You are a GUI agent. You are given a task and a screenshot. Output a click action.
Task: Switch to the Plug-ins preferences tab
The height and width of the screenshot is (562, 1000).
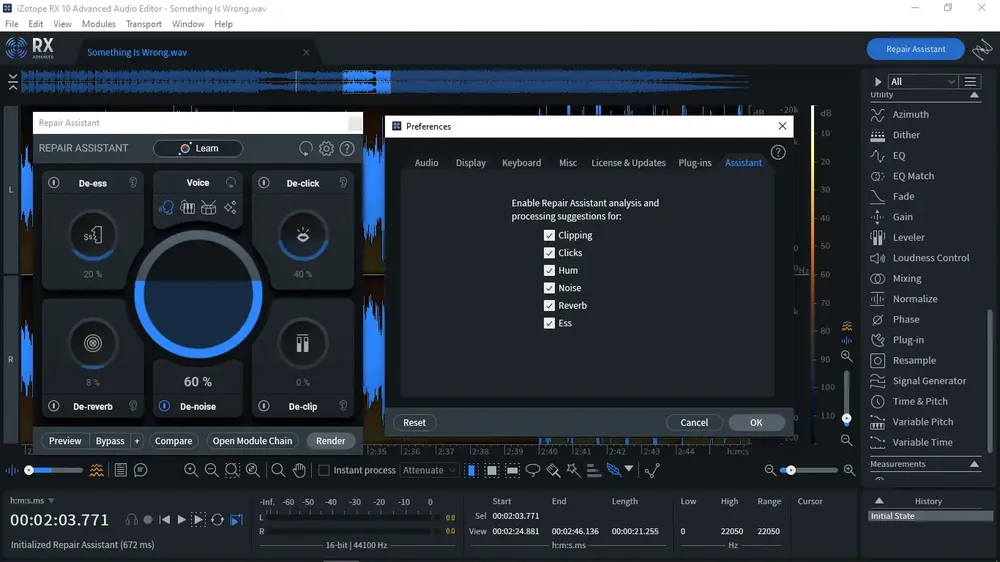coord(695,163)
